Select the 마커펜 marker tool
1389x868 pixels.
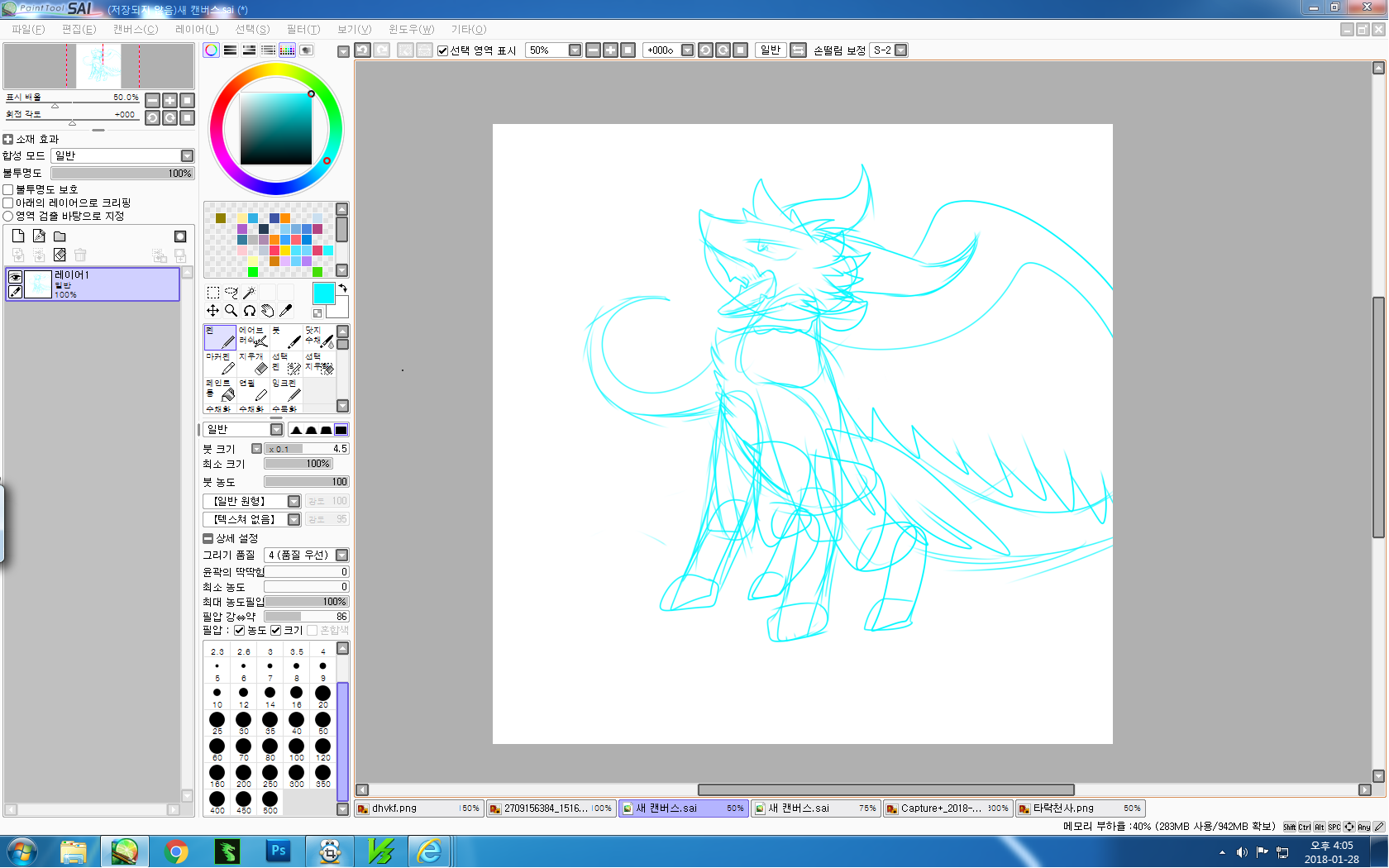tap(220, 364)
